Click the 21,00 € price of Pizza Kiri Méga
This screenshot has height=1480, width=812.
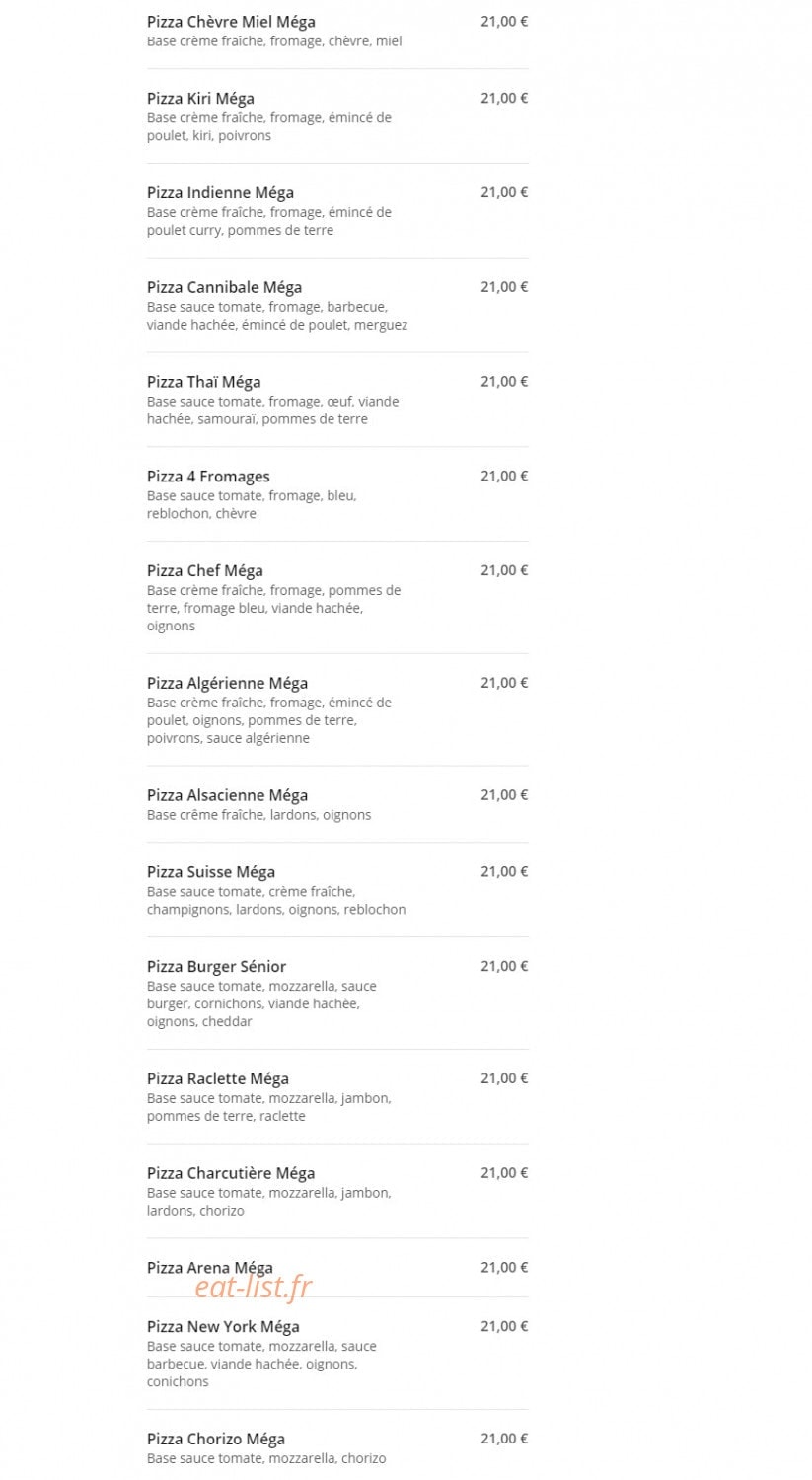pos(504,99)
